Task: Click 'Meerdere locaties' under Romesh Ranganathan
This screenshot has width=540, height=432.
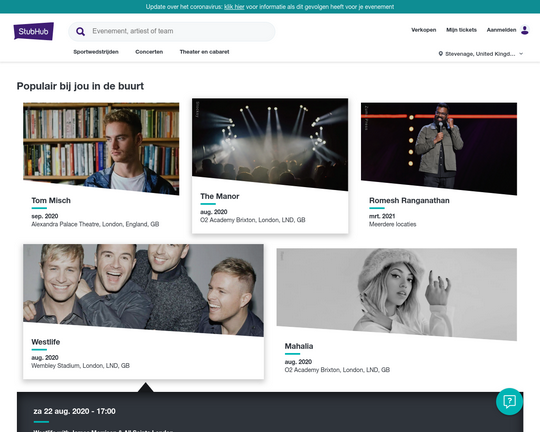Action: coord(393,224)
